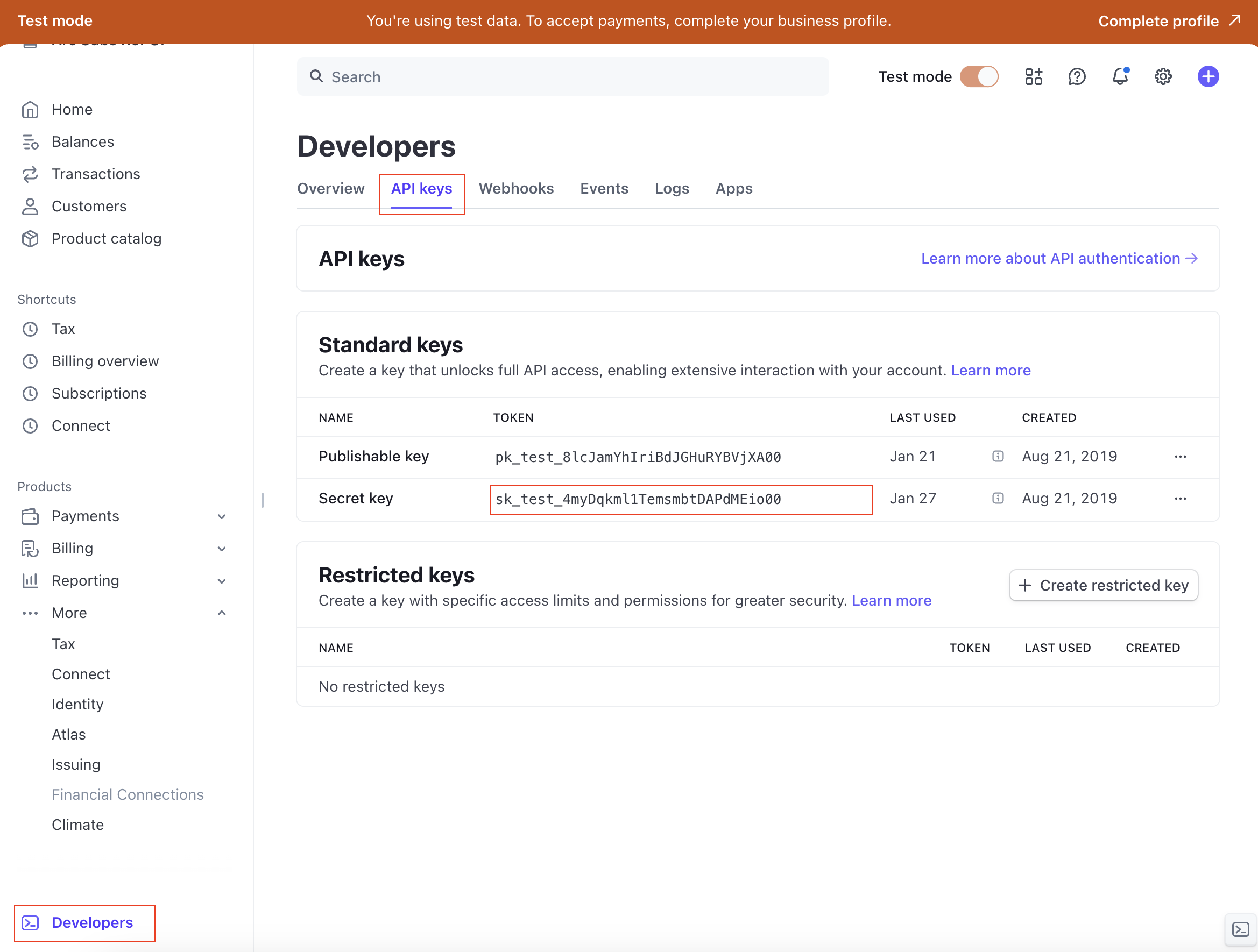Viewport: 1258px width, 952px height.
Task: Click Learn more under Restricted keys
Action: tap(891, 601)
